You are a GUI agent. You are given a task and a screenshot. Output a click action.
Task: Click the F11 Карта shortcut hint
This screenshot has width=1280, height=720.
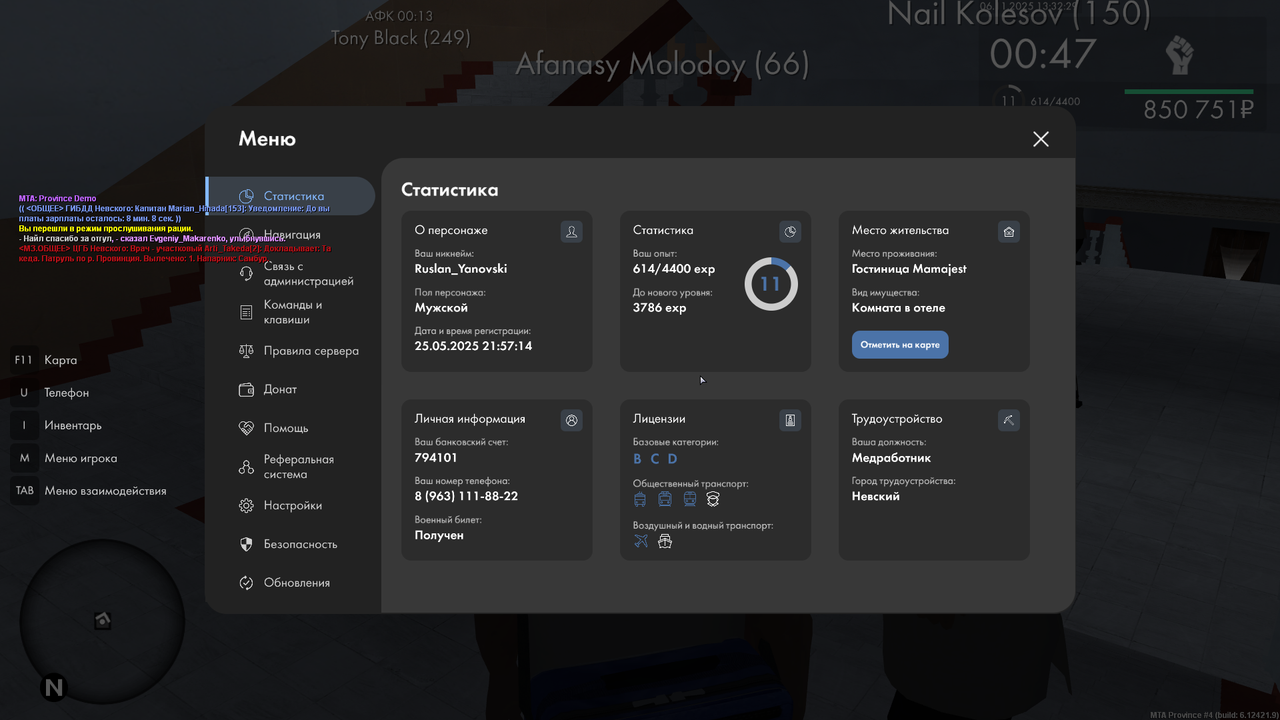46,360
